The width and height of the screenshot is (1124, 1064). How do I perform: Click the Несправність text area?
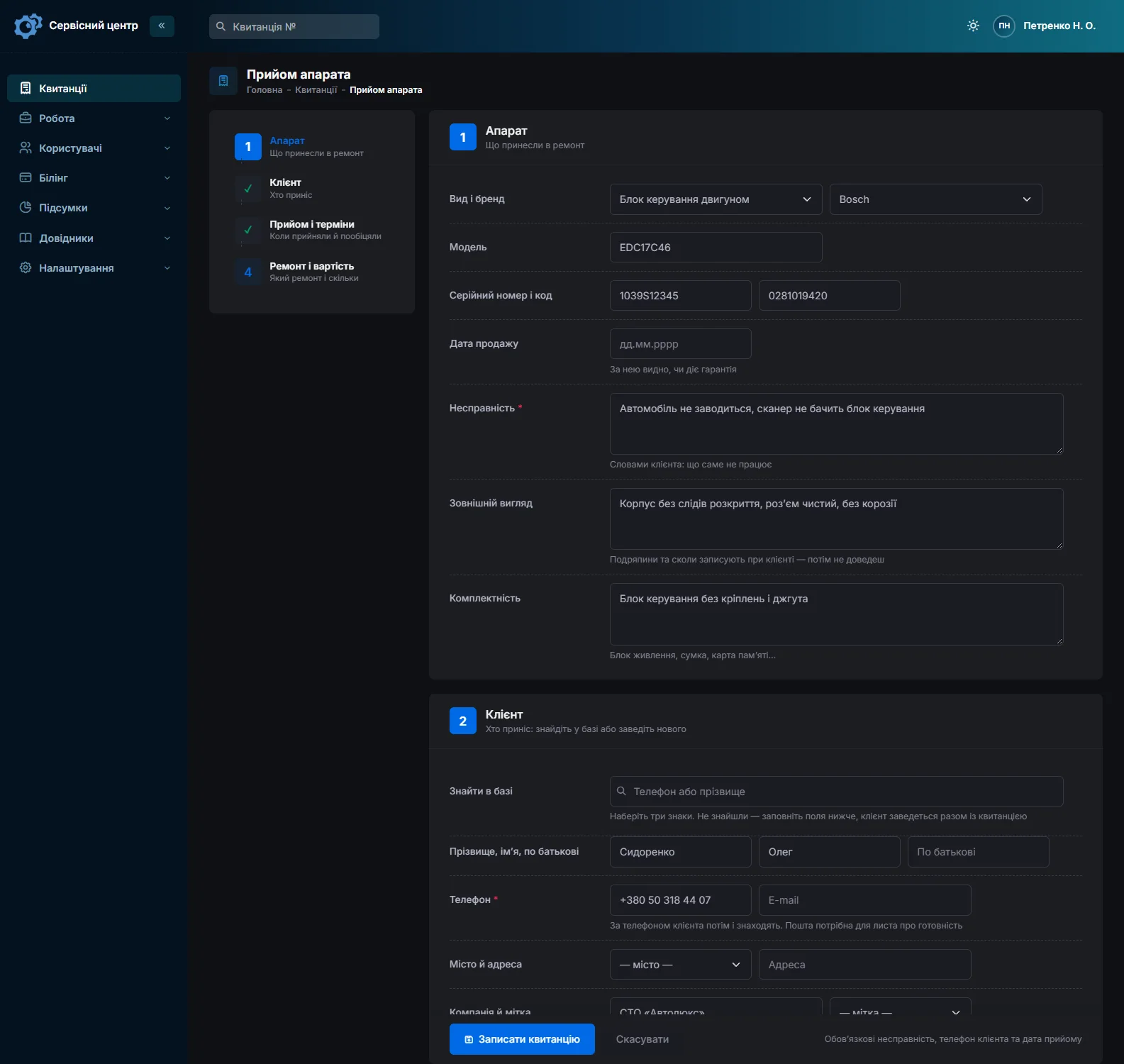coord(836,423)
